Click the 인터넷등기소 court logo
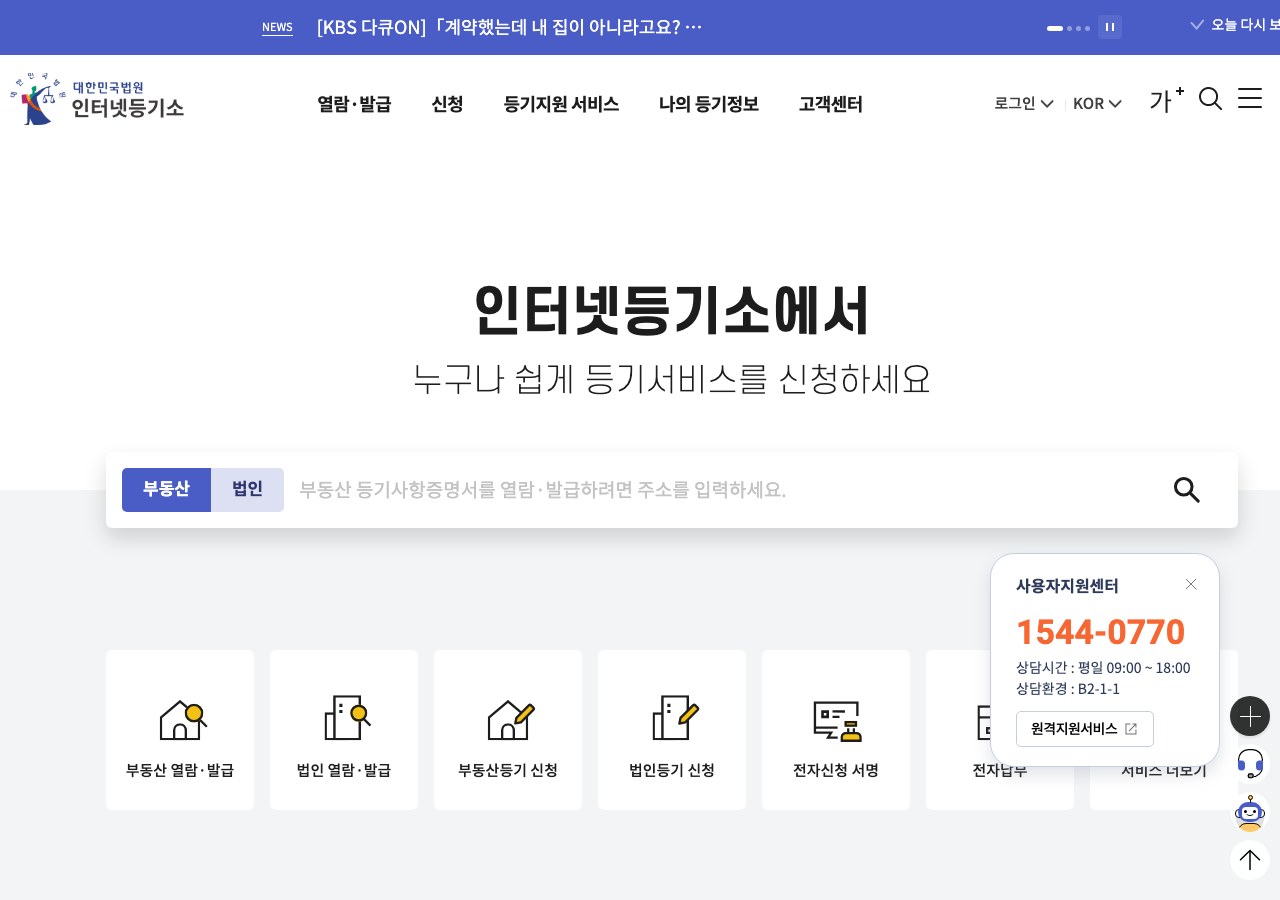 [97, 99]
